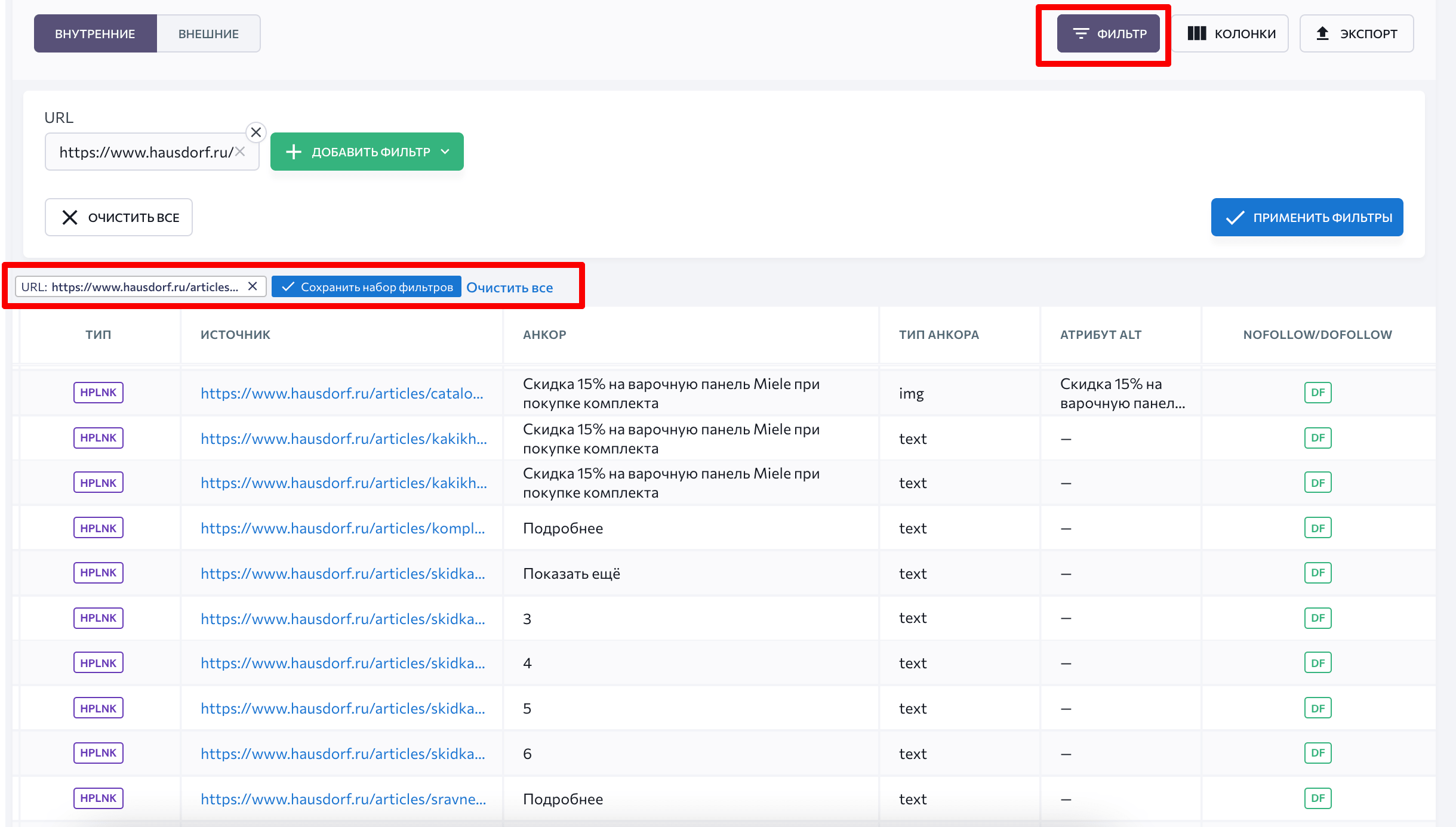Image resolution: width=1456 pixels, height=827 pixels.
Task: Sort by the ИСТОЧНИК column header
Action: pyautogui.click(x=235, y=335)
